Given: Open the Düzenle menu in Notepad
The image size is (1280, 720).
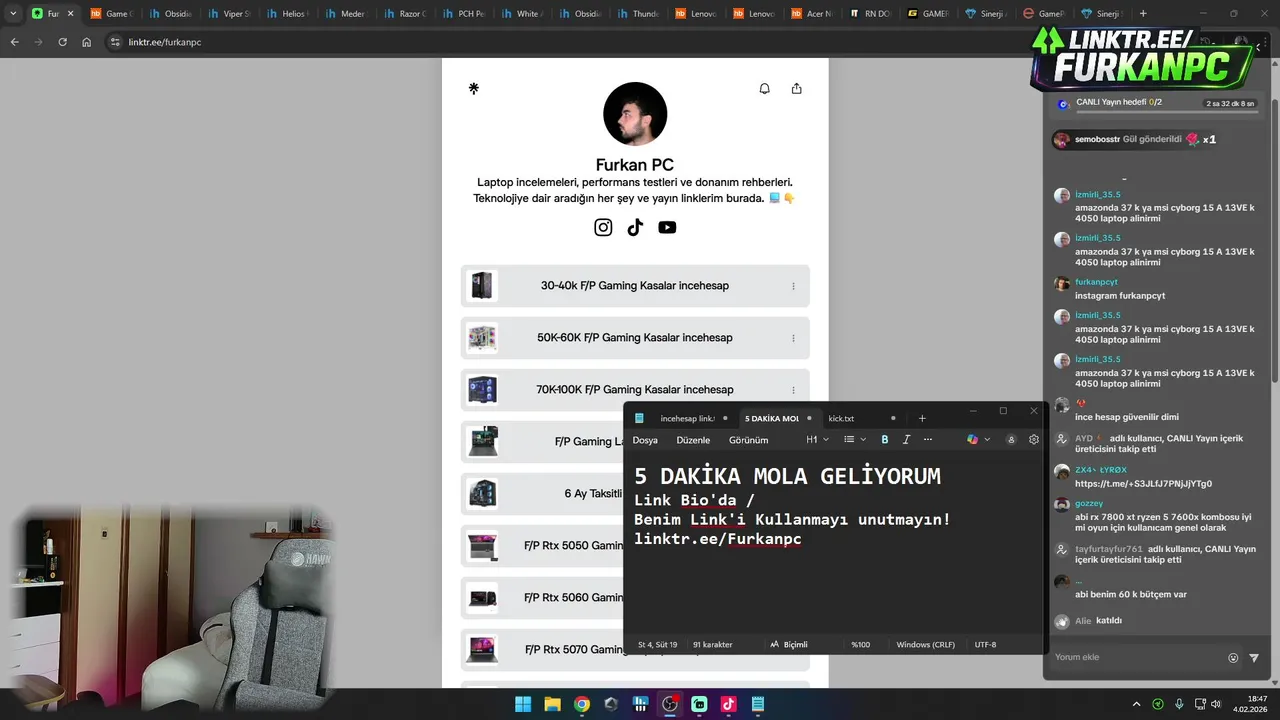Looking at the screenshot, I should pyautogui.click(x=693, y=440).
